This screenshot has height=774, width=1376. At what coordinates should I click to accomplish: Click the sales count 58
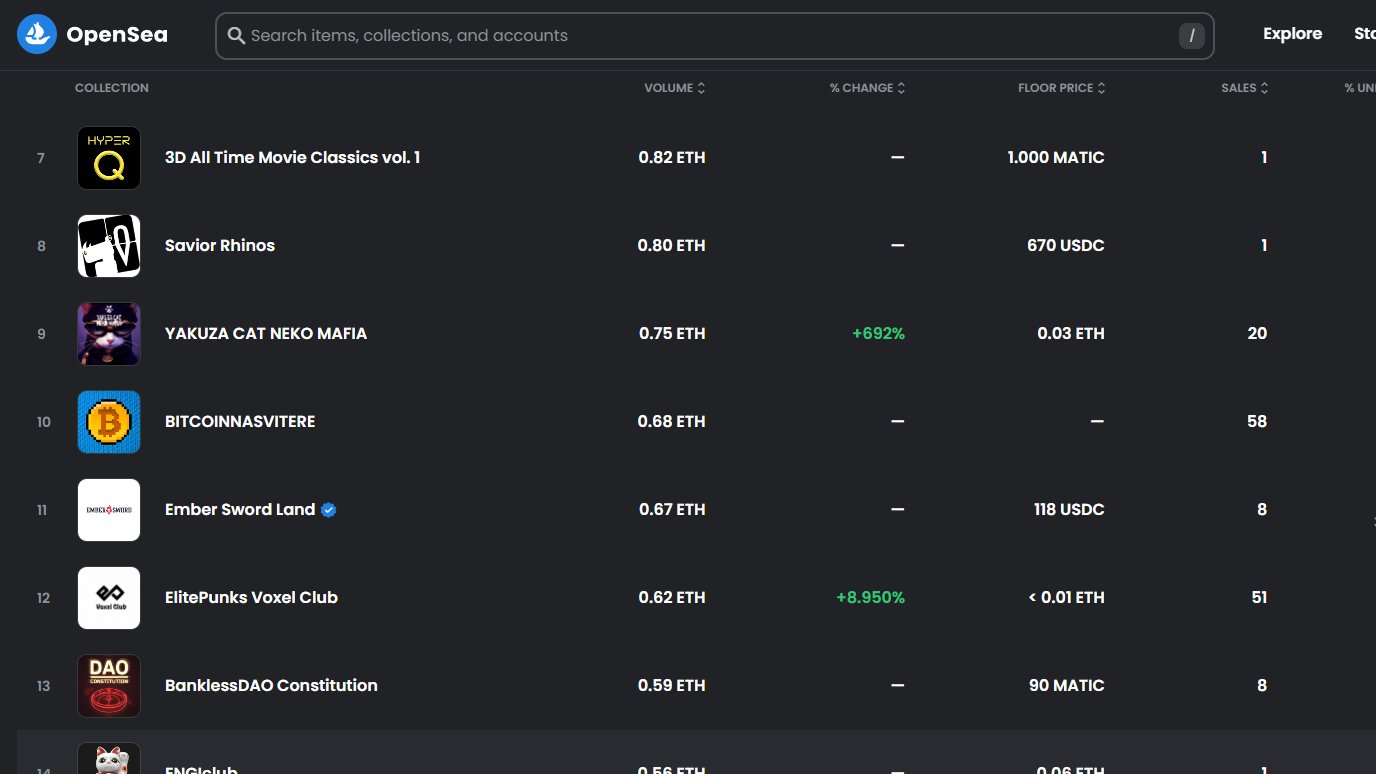(1257, 422)
